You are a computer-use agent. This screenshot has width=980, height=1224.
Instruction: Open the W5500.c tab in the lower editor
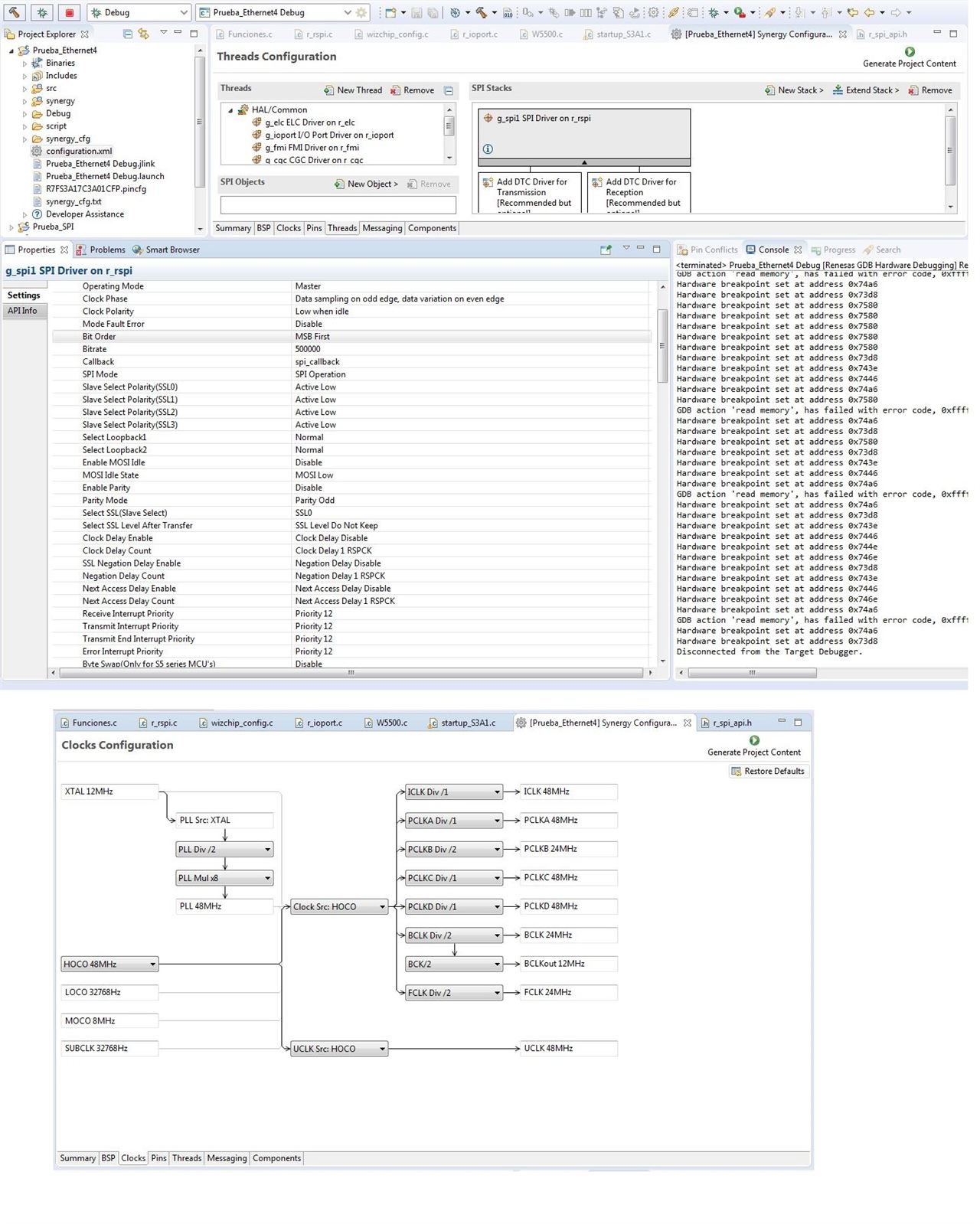[x=386, y=723]
